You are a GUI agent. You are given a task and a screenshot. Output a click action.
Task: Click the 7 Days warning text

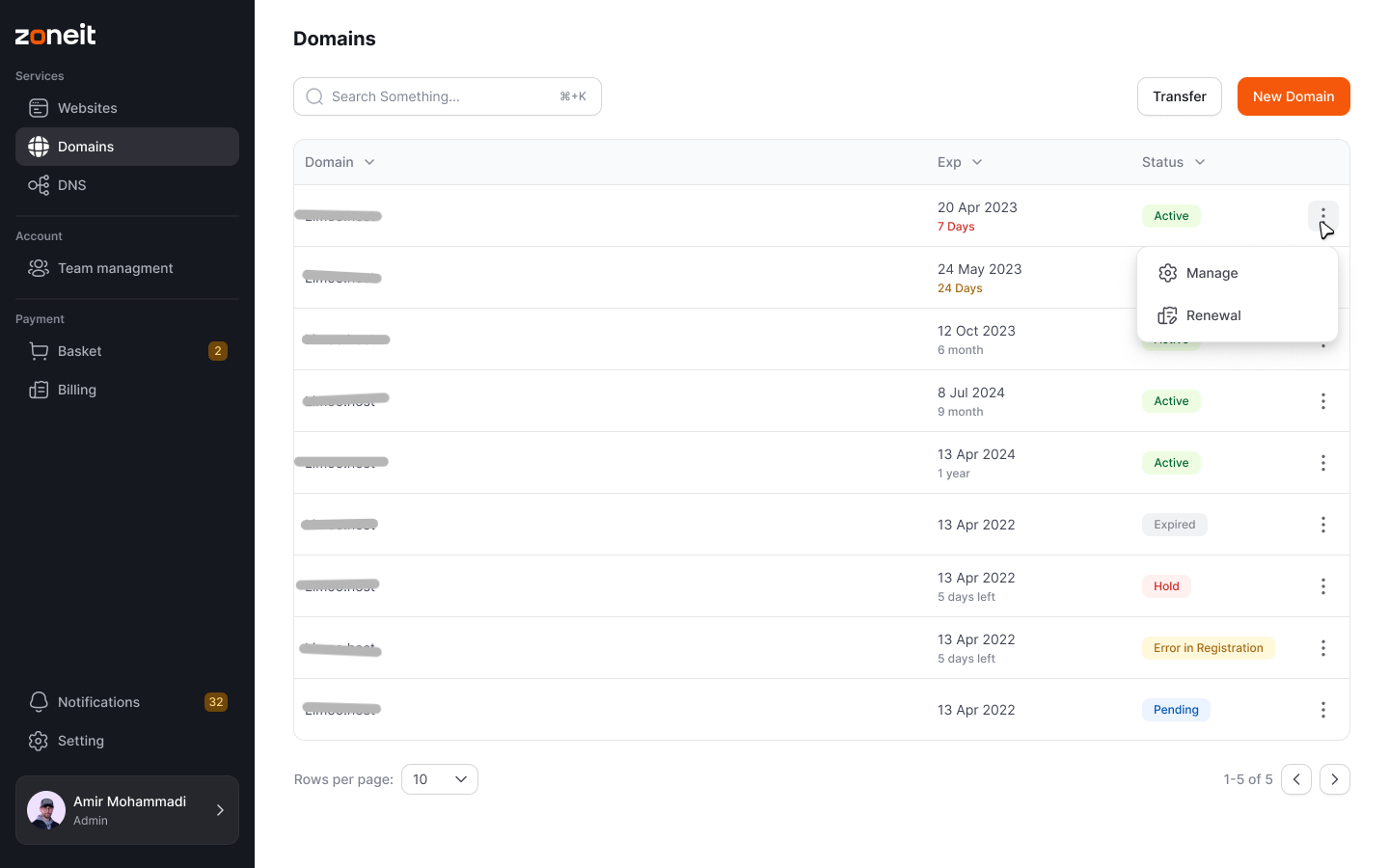click(x=956, y=227)
